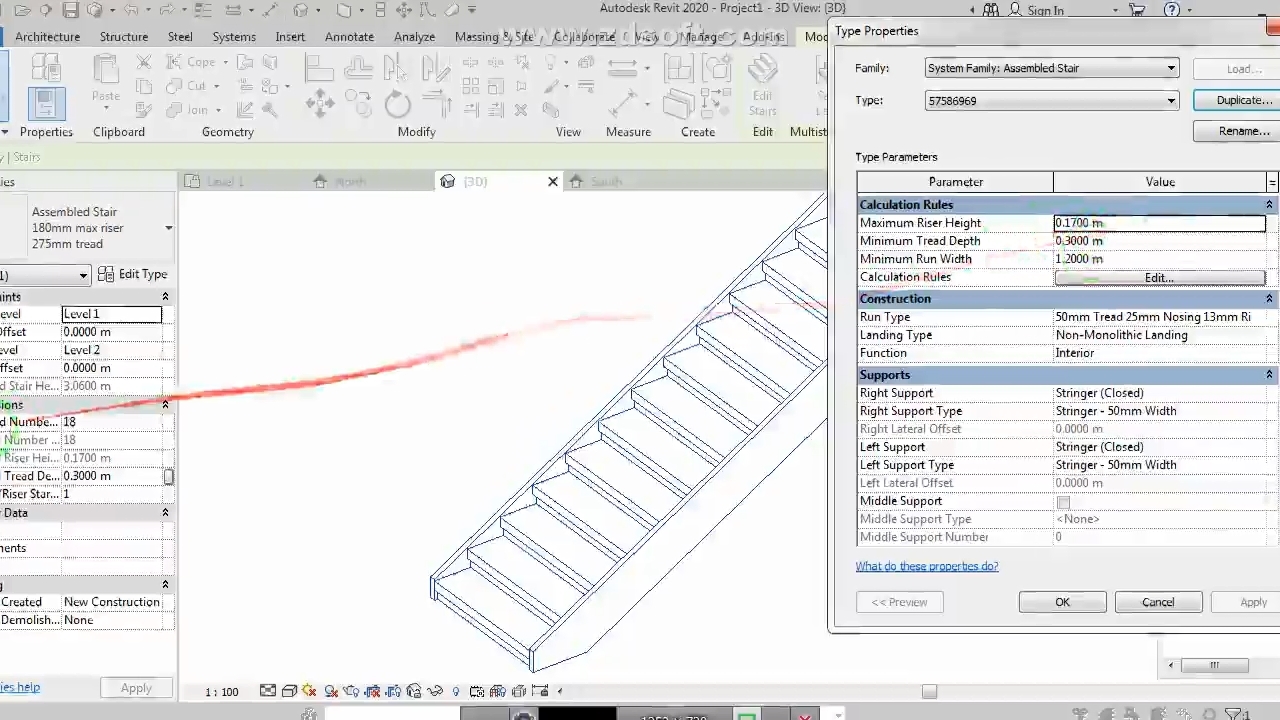Click the Sun Path off icon

click(309, 691)
